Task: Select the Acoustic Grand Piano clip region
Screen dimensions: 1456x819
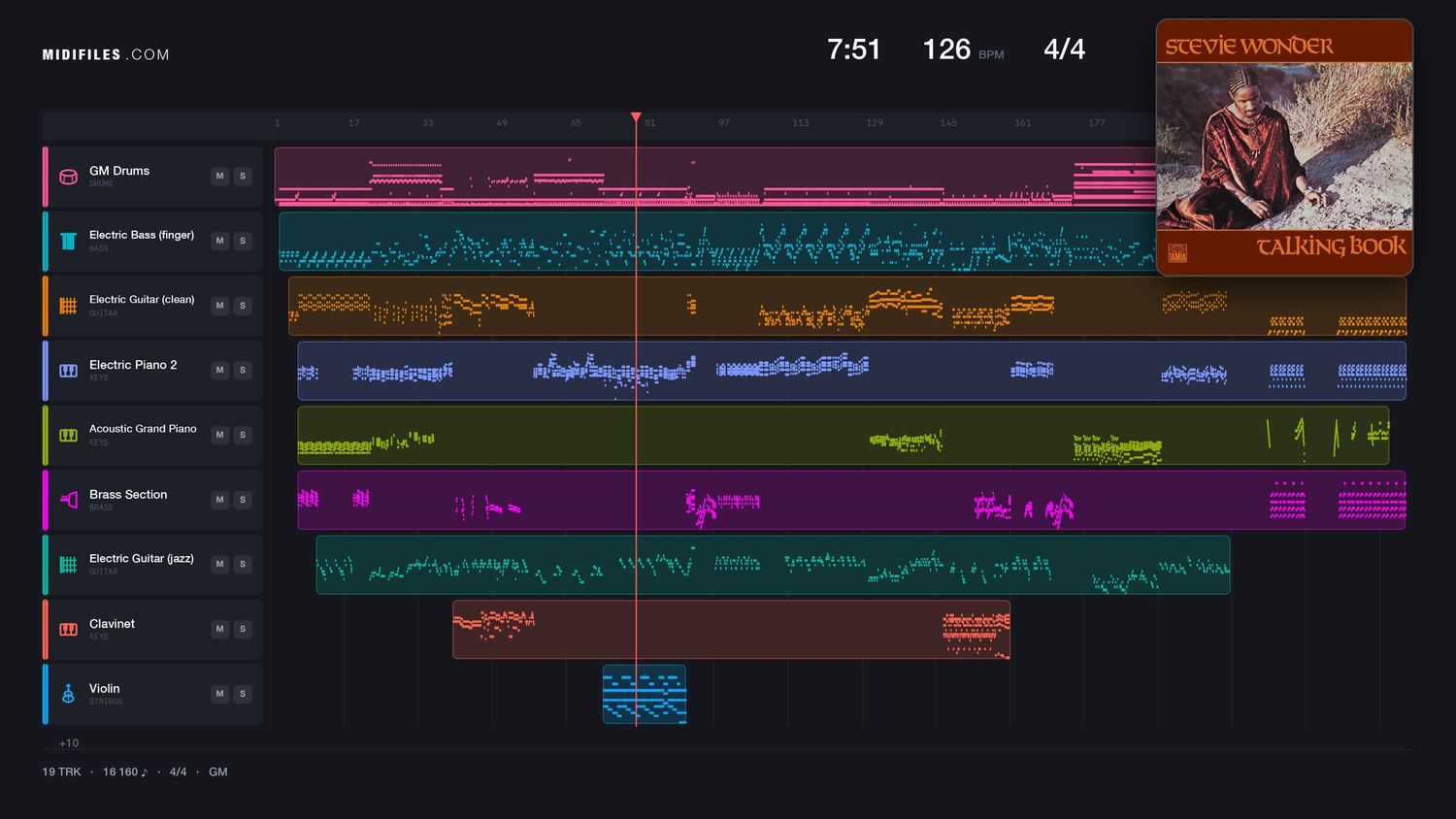Action: 844,435
